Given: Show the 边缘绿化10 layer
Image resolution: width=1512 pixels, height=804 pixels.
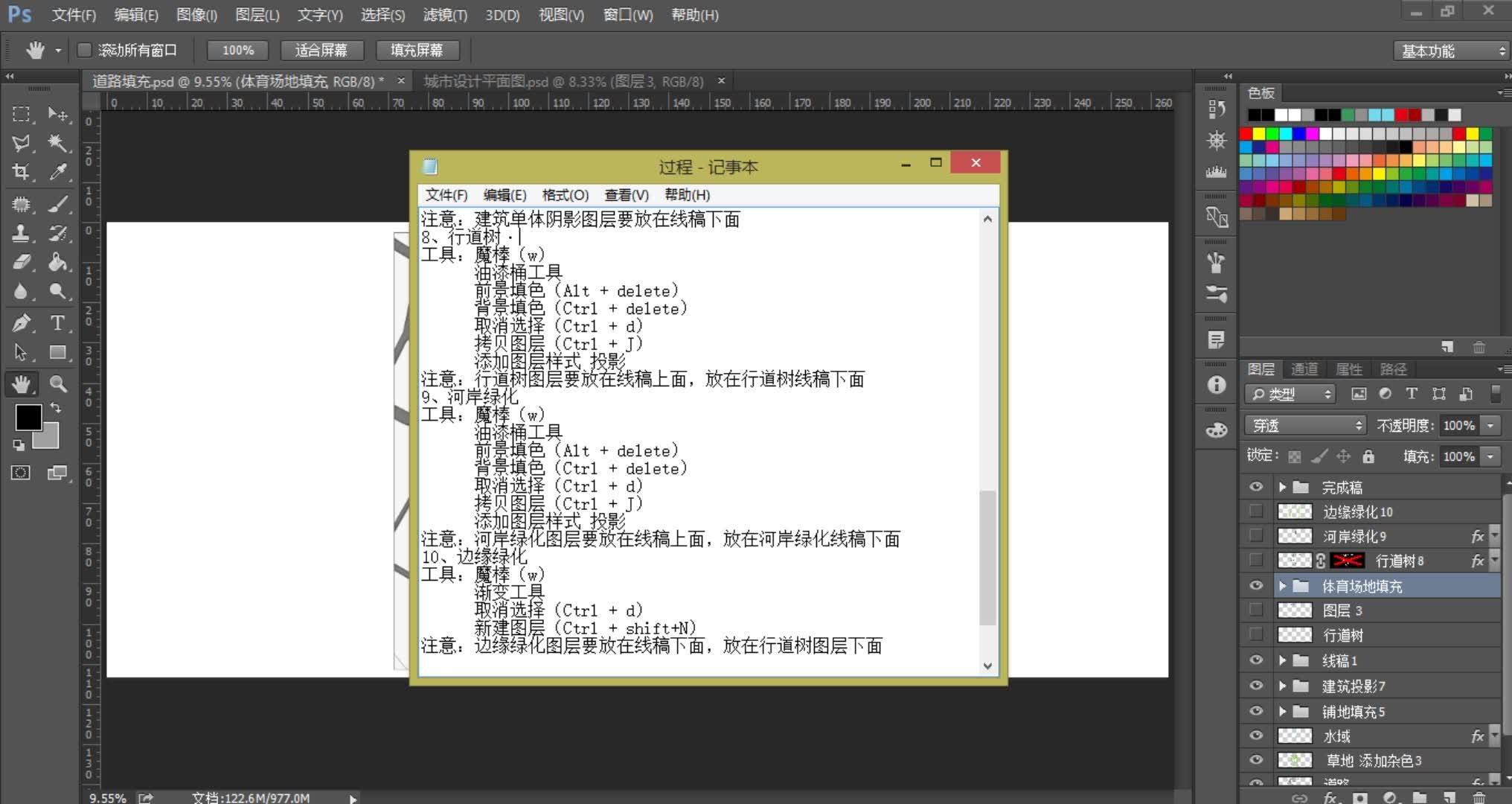Looking at the screenshot, I should (x=1256, y=511).
